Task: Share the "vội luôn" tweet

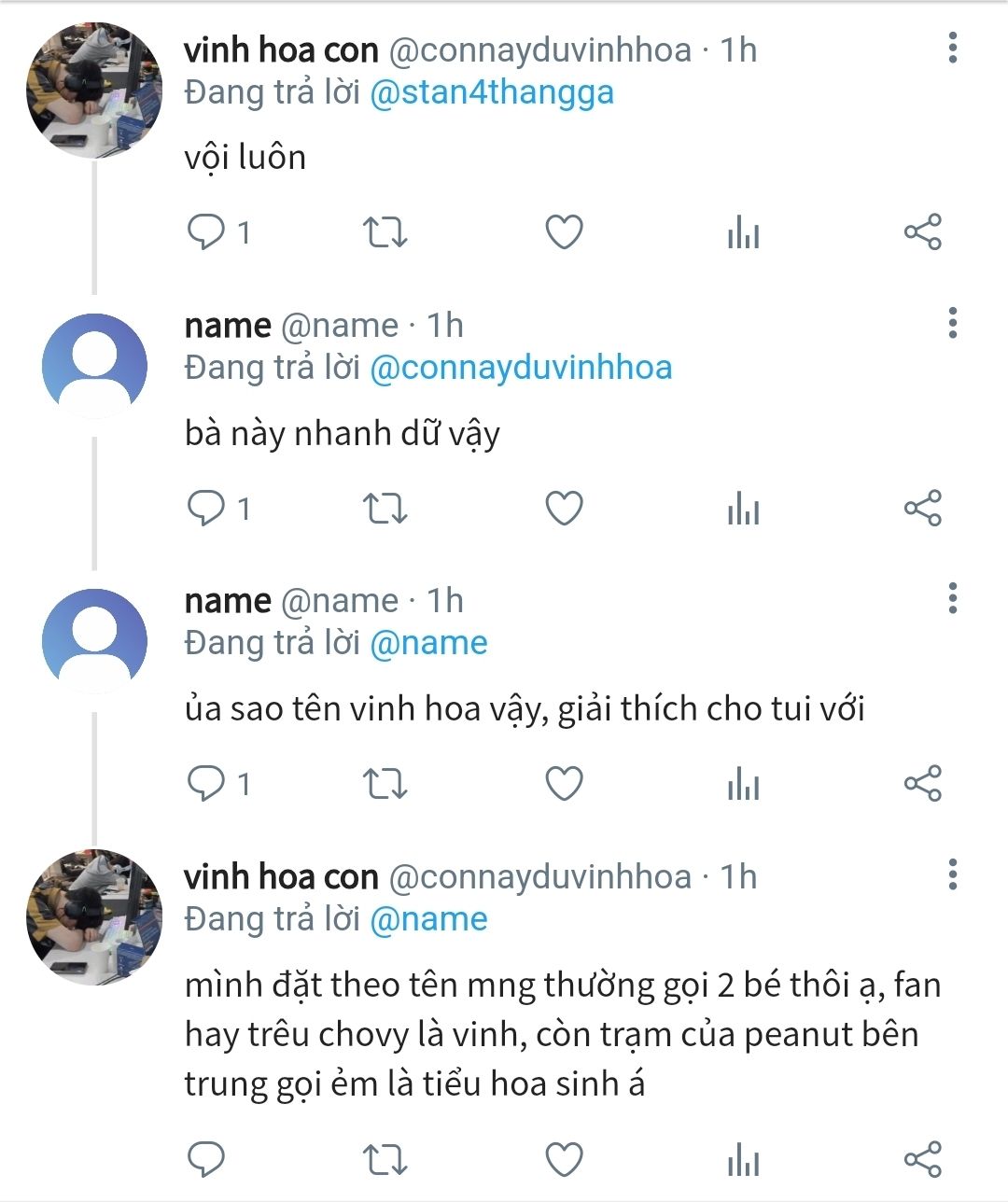Action: (x=922, y=232)
